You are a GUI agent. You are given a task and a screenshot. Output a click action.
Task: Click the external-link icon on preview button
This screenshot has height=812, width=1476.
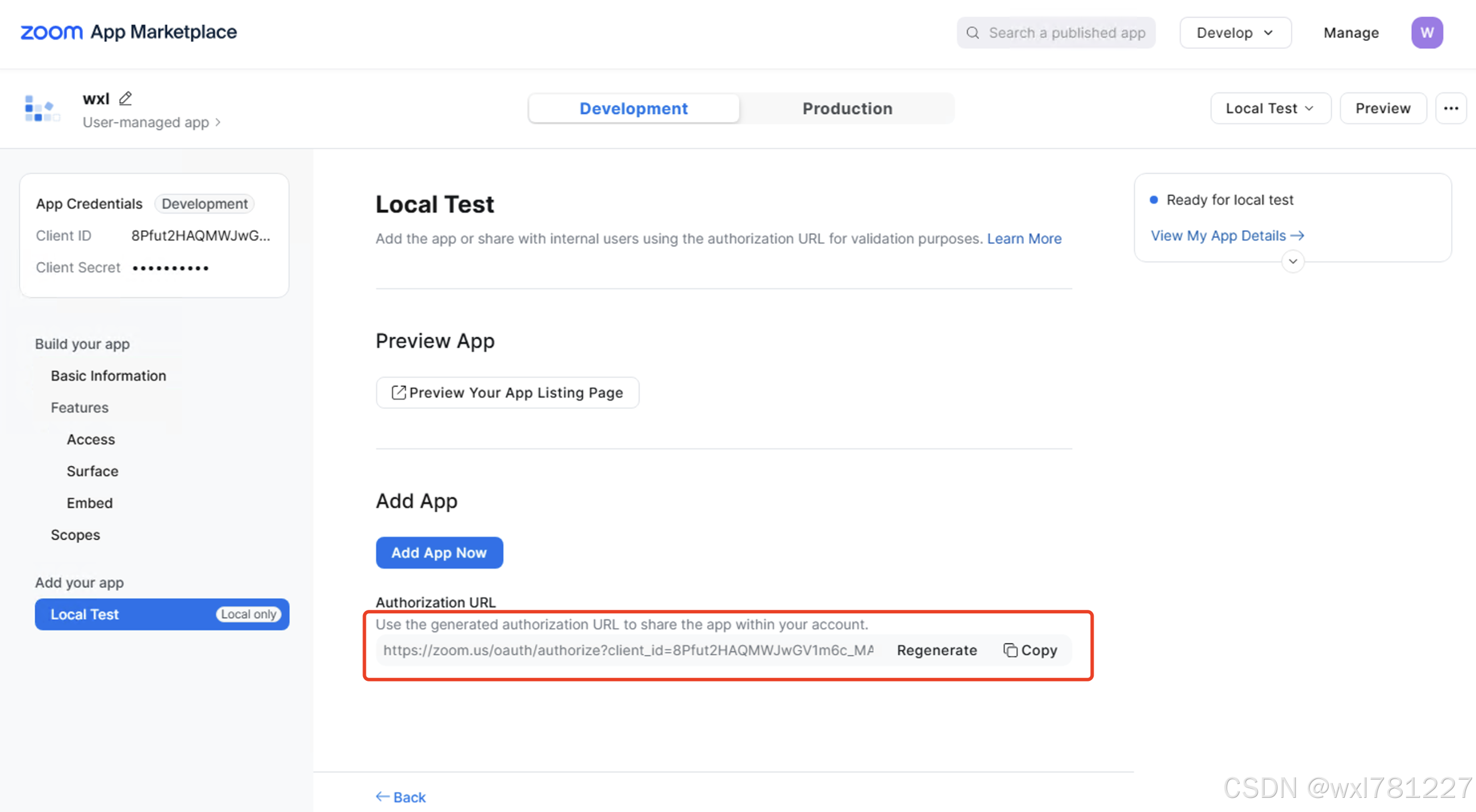coord(398,392)
